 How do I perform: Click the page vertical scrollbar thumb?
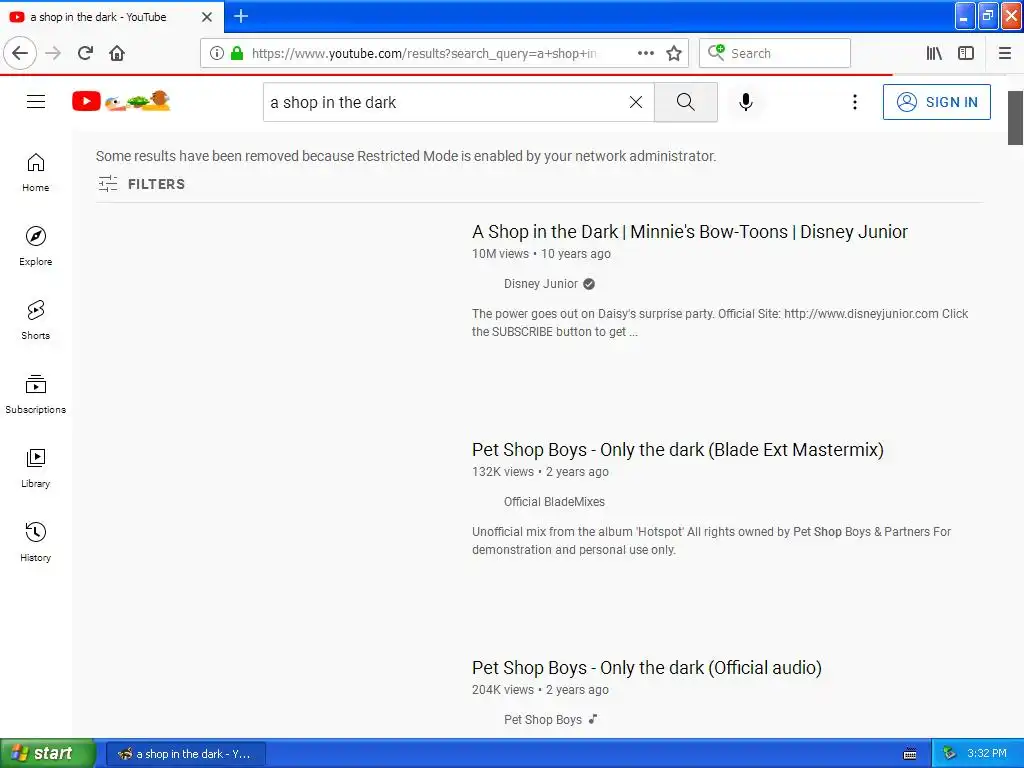pos(1015,118)
